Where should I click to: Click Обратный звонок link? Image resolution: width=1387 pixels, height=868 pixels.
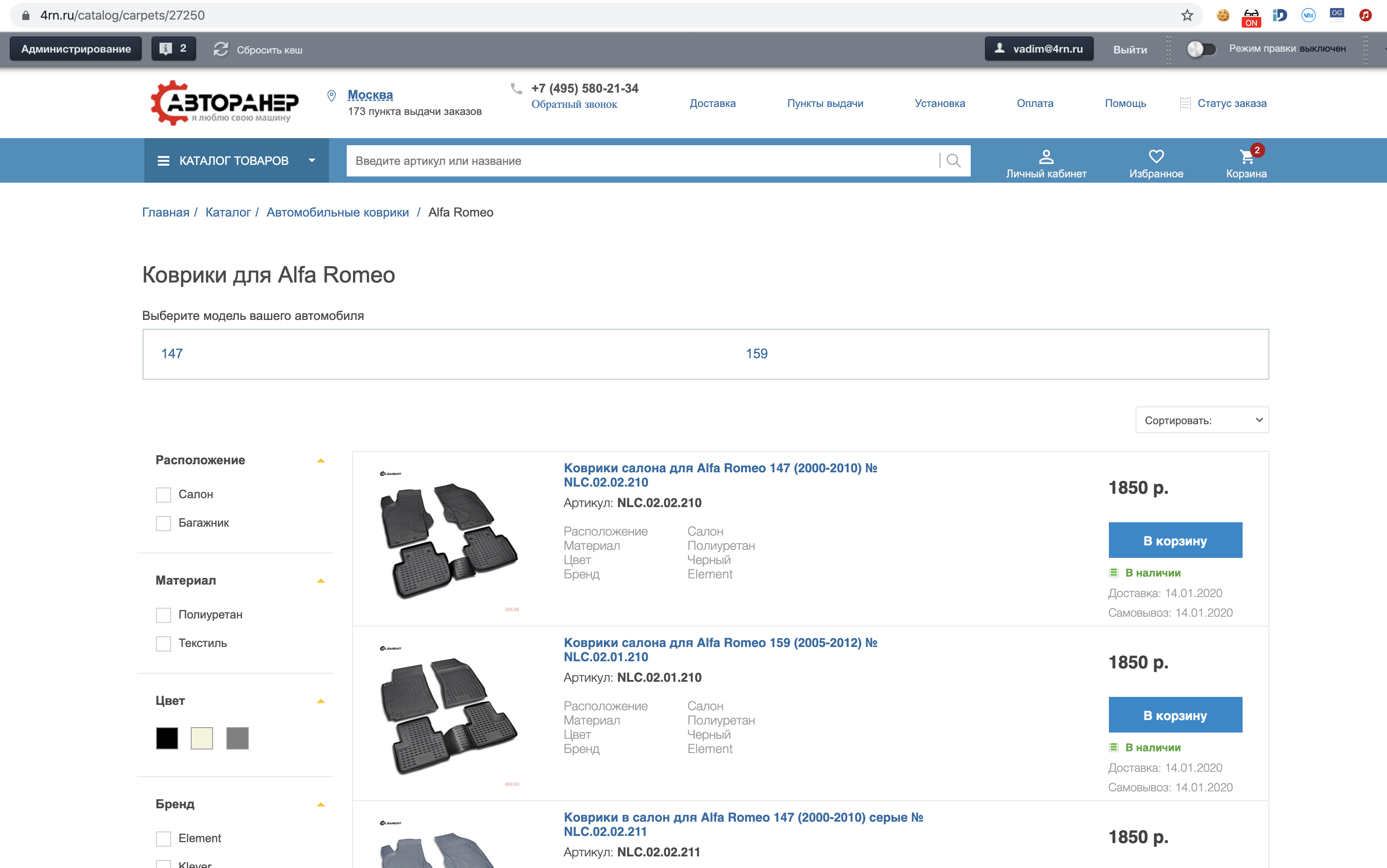click(x=574, y=104)
